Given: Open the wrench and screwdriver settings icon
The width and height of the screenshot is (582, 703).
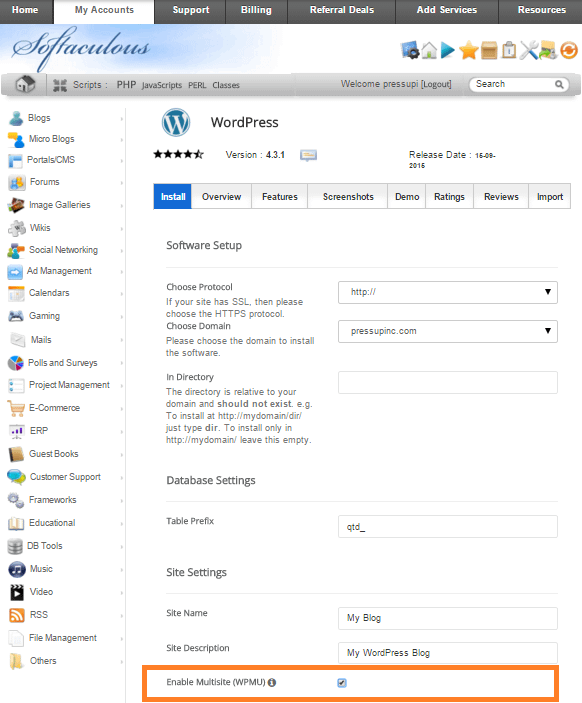Looking at the screenshot, I should tap(529, 50).
